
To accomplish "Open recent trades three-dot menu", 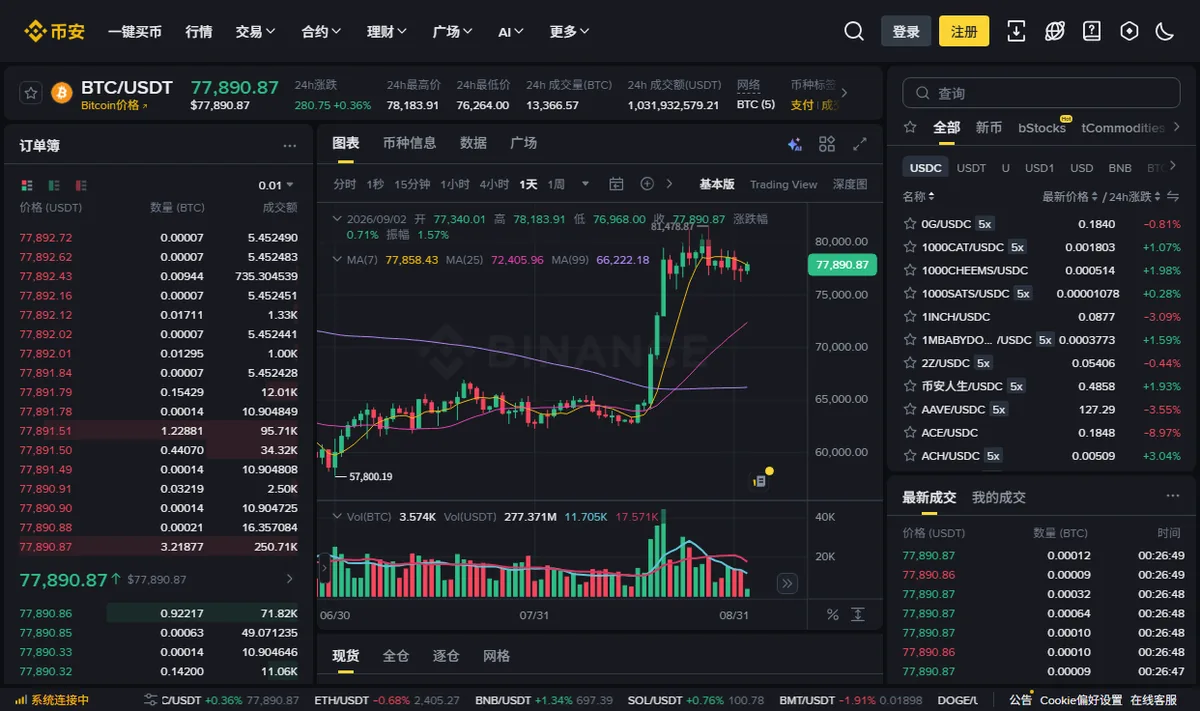I will click(x=1172, y=496).
